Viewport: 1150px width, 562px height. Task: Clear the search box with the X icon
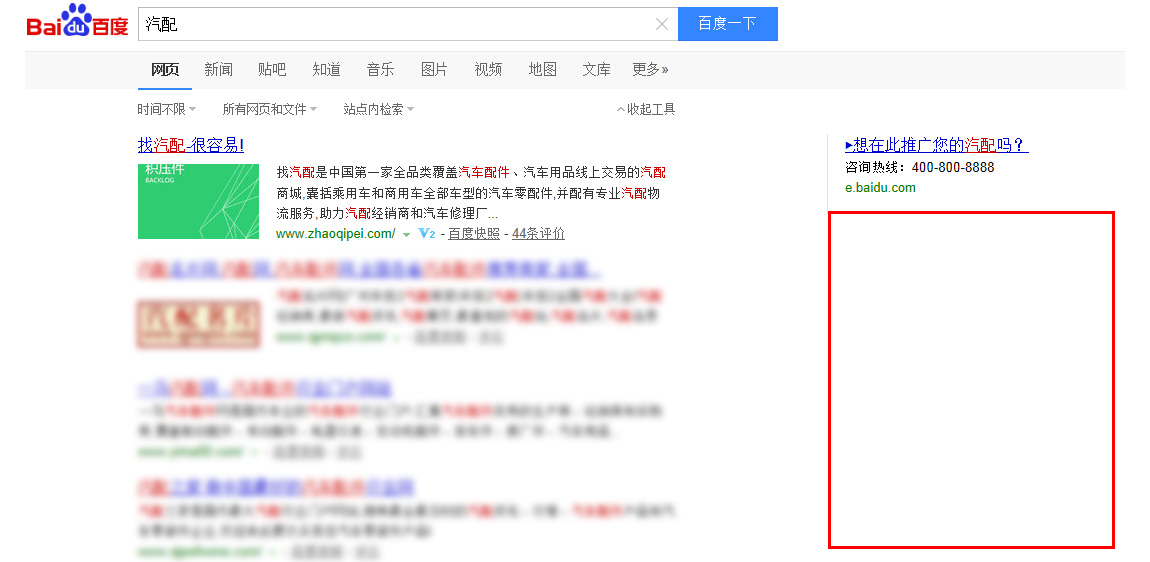point(662,24)
